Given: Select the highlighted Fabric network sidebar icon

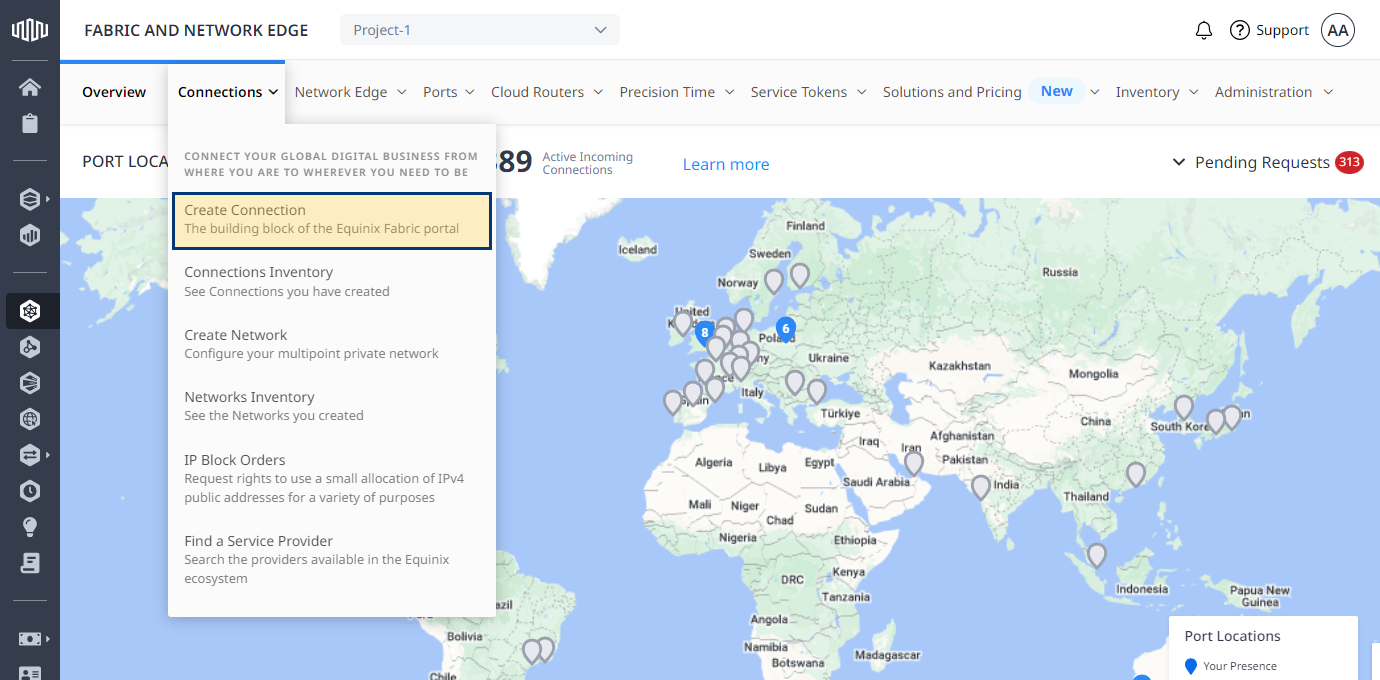Looking at the screenshot, I should pos(30,311).
